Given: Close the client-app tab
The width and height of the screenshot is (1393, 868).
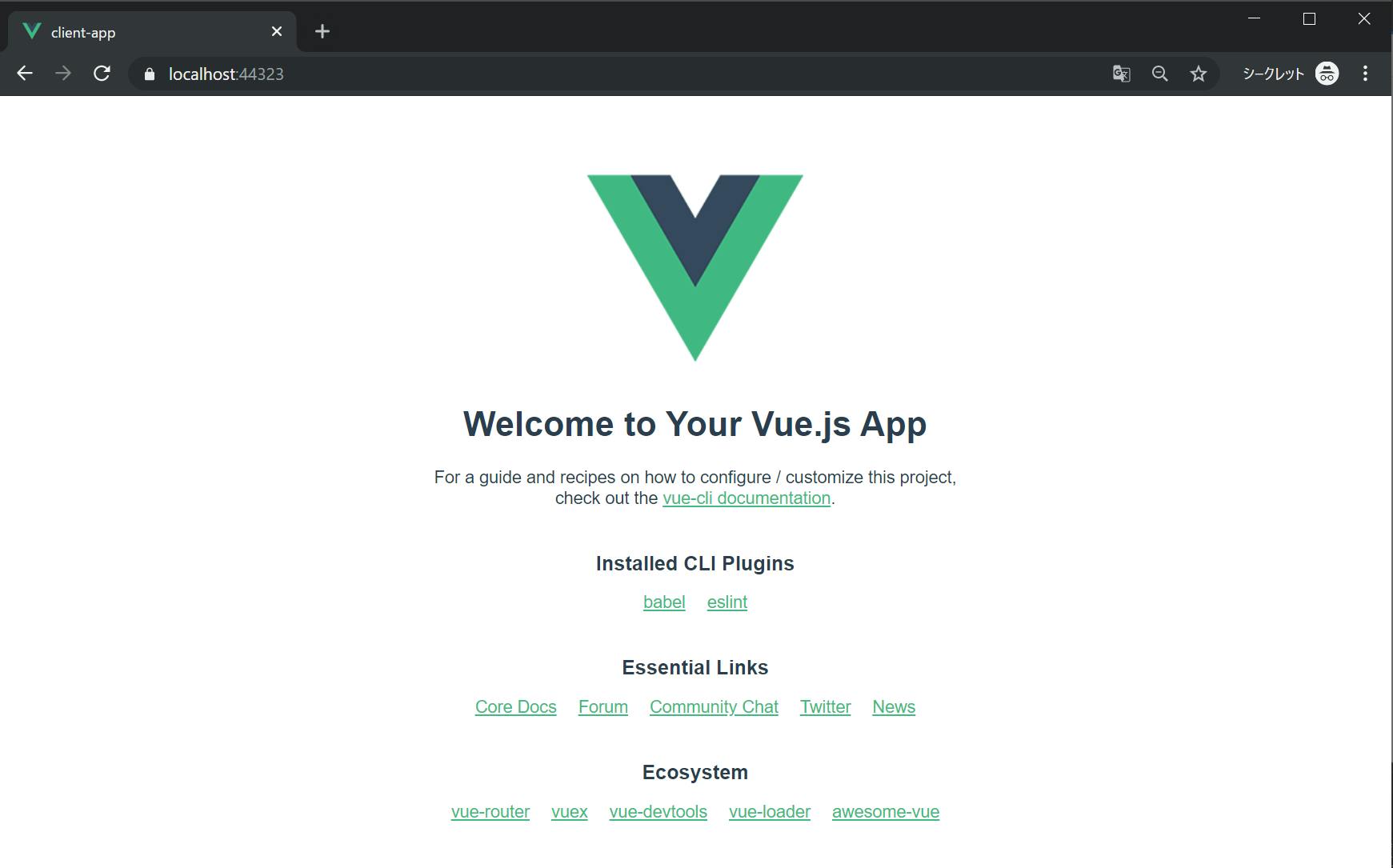Looking at the screenshot, I should 277,31.
